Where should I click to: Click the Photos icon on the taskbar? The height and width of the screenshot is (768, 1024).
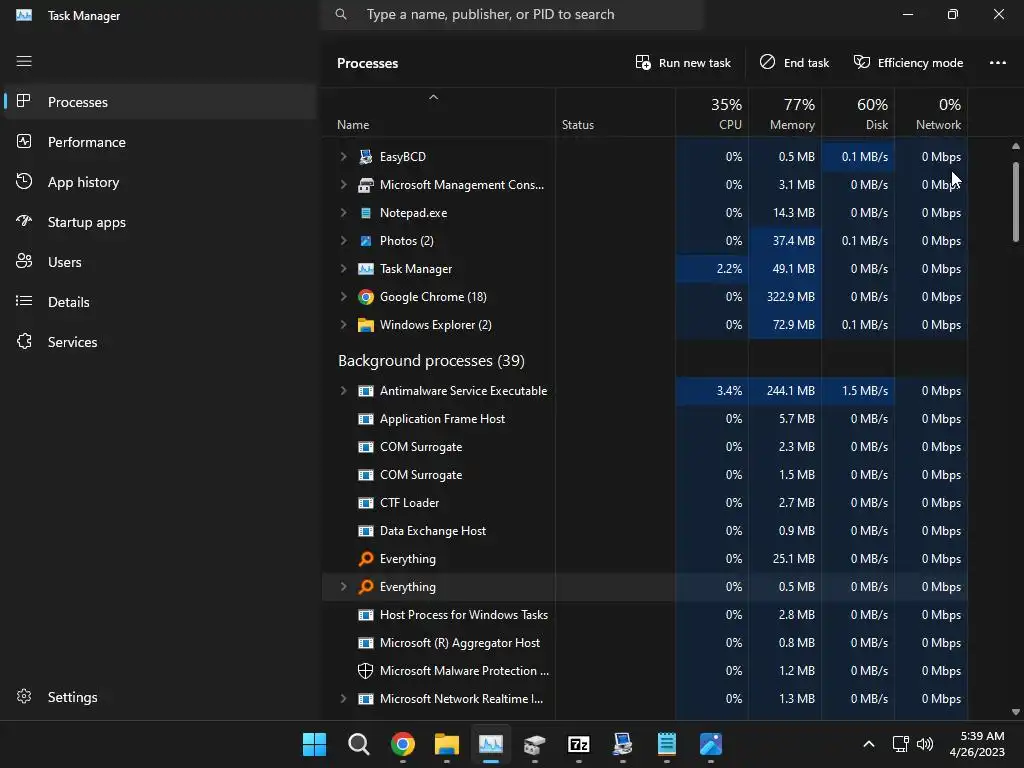click(711, 744)
